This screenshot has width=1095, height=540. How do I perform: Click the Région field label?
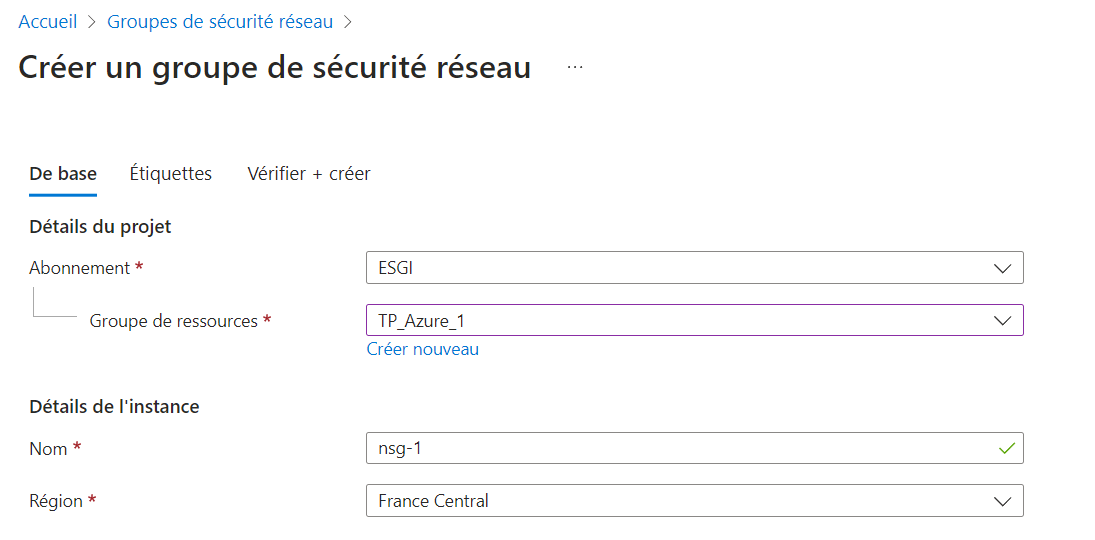(57, 501)
